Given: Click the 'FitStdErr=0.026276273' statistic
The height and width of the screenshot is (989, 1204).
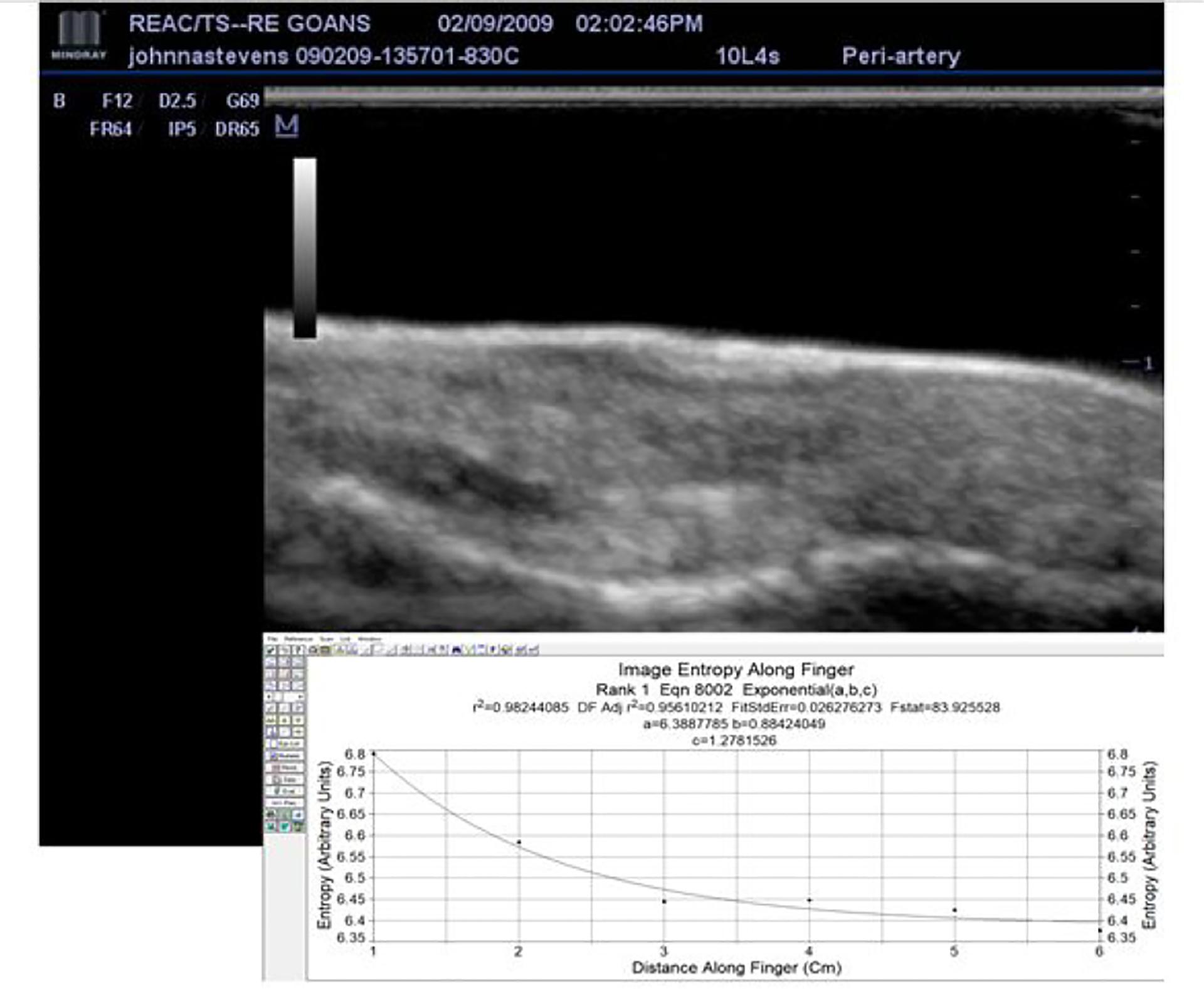Looking at the screenshot, I should click(x=806, y=707).
